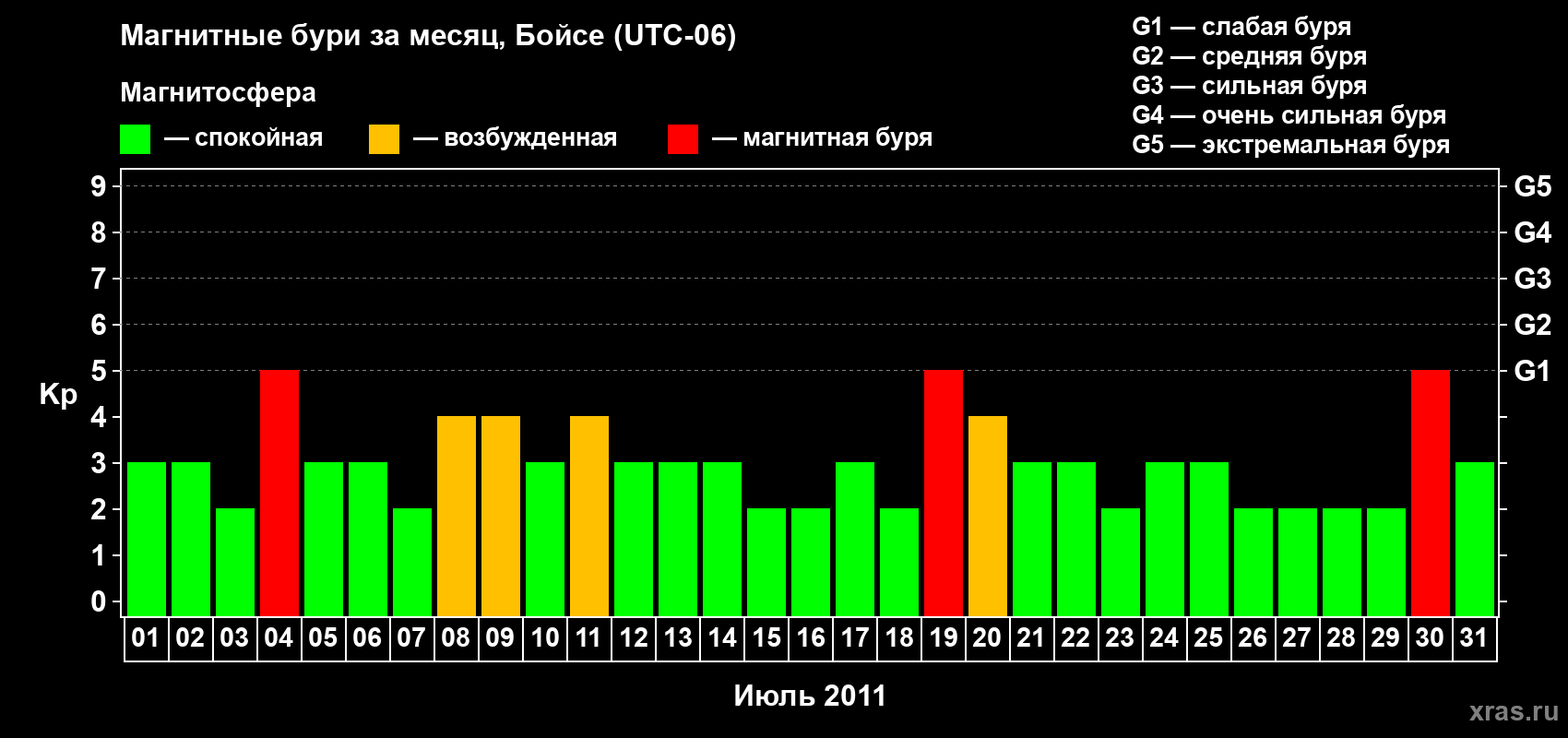
Task: Click the green bar for day 17
Action: click(855, 540)
